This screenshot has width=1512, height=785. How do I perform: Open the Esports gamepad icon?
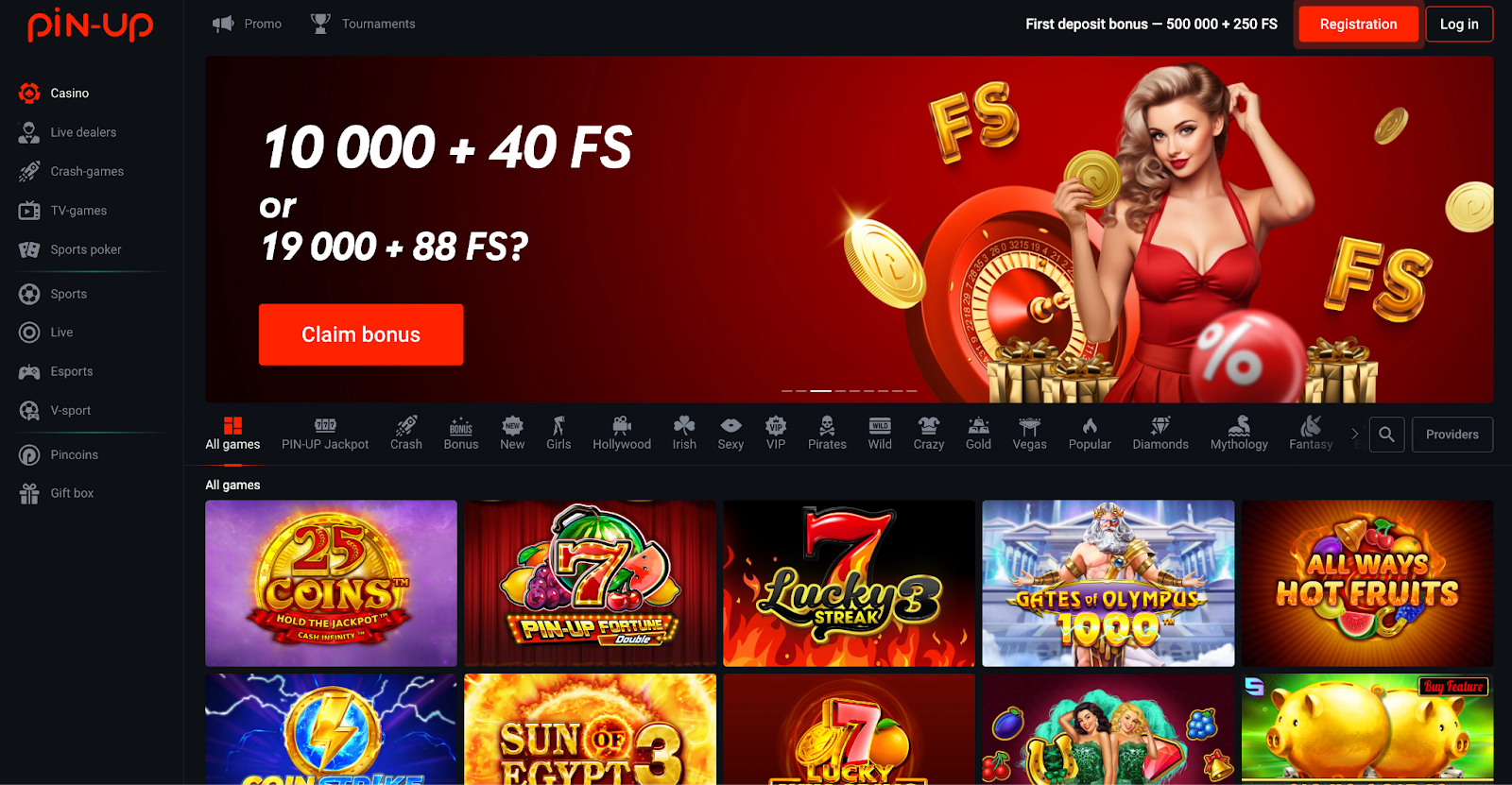tap(29, 371)
